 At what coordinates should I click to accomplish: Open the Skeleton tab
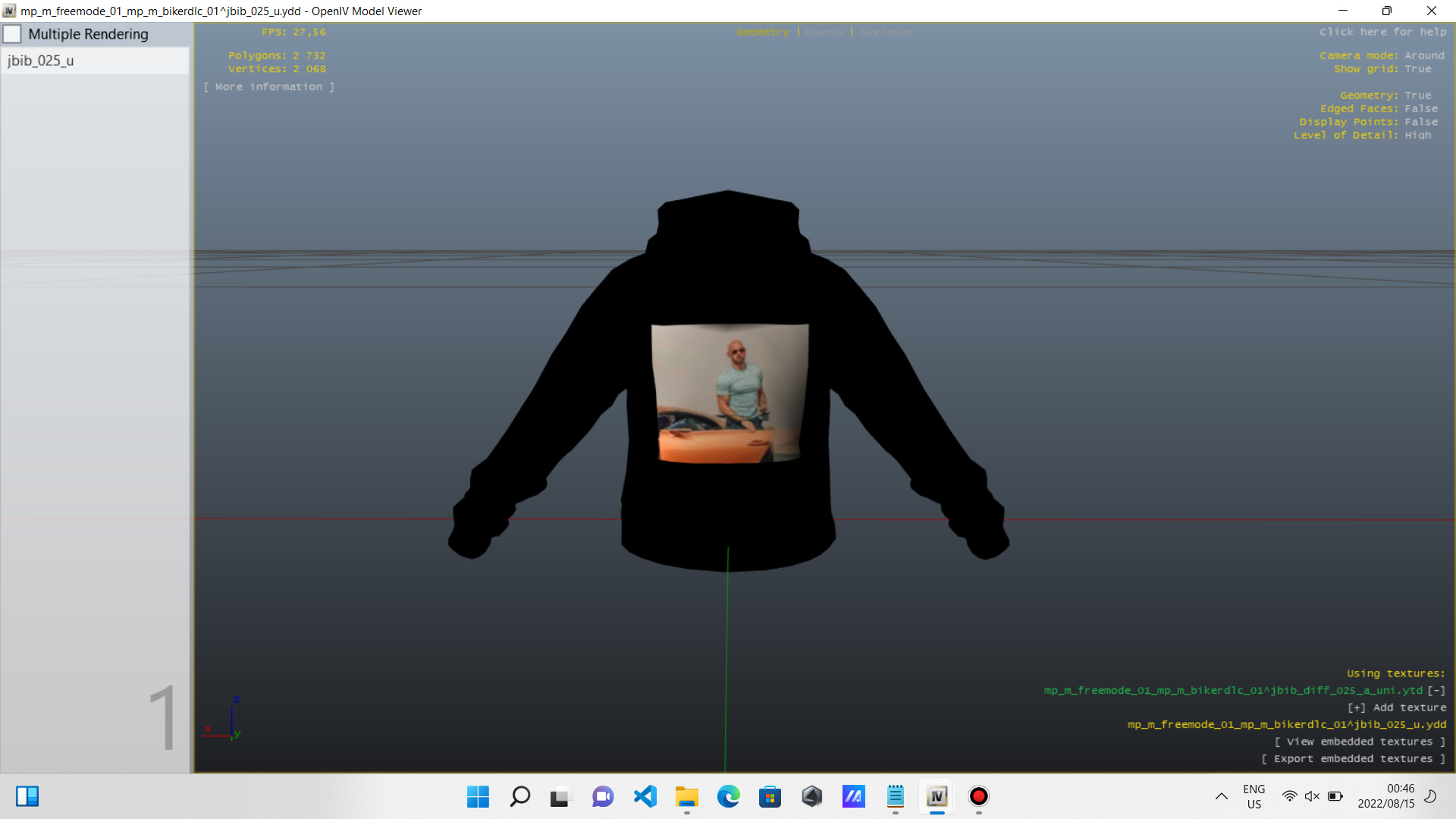(886, 32)
